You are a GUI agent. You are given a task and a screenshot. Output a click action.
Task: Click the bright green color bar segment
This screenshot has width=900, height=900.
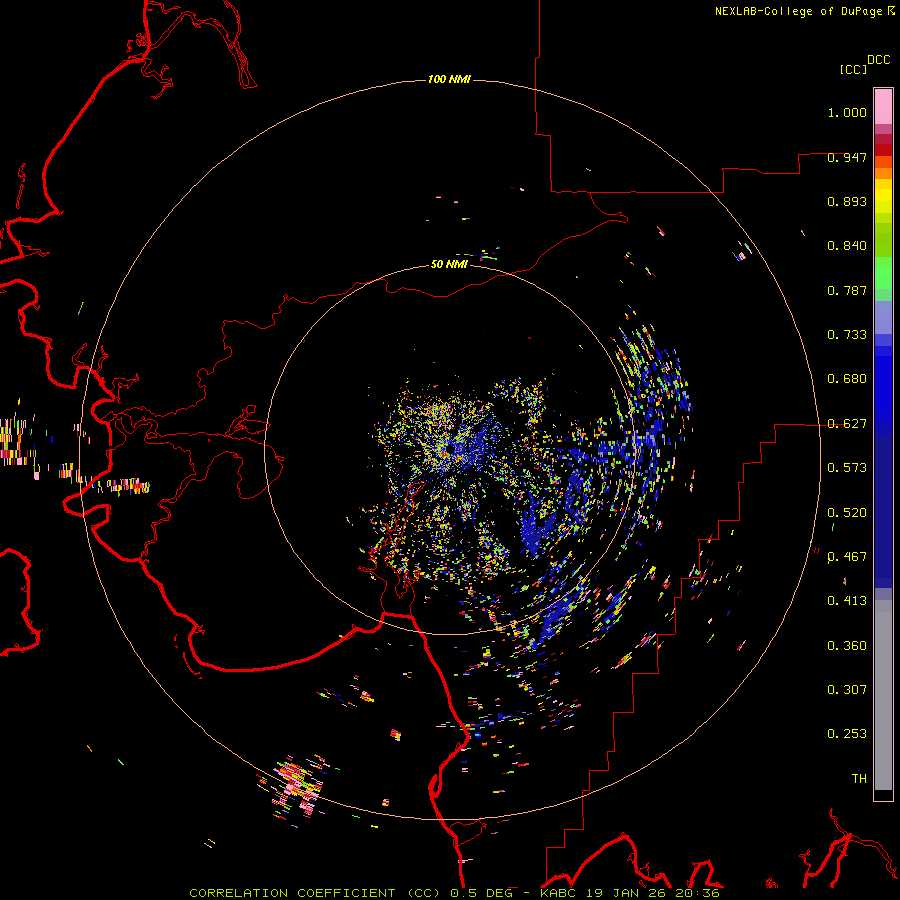[883, 273]
